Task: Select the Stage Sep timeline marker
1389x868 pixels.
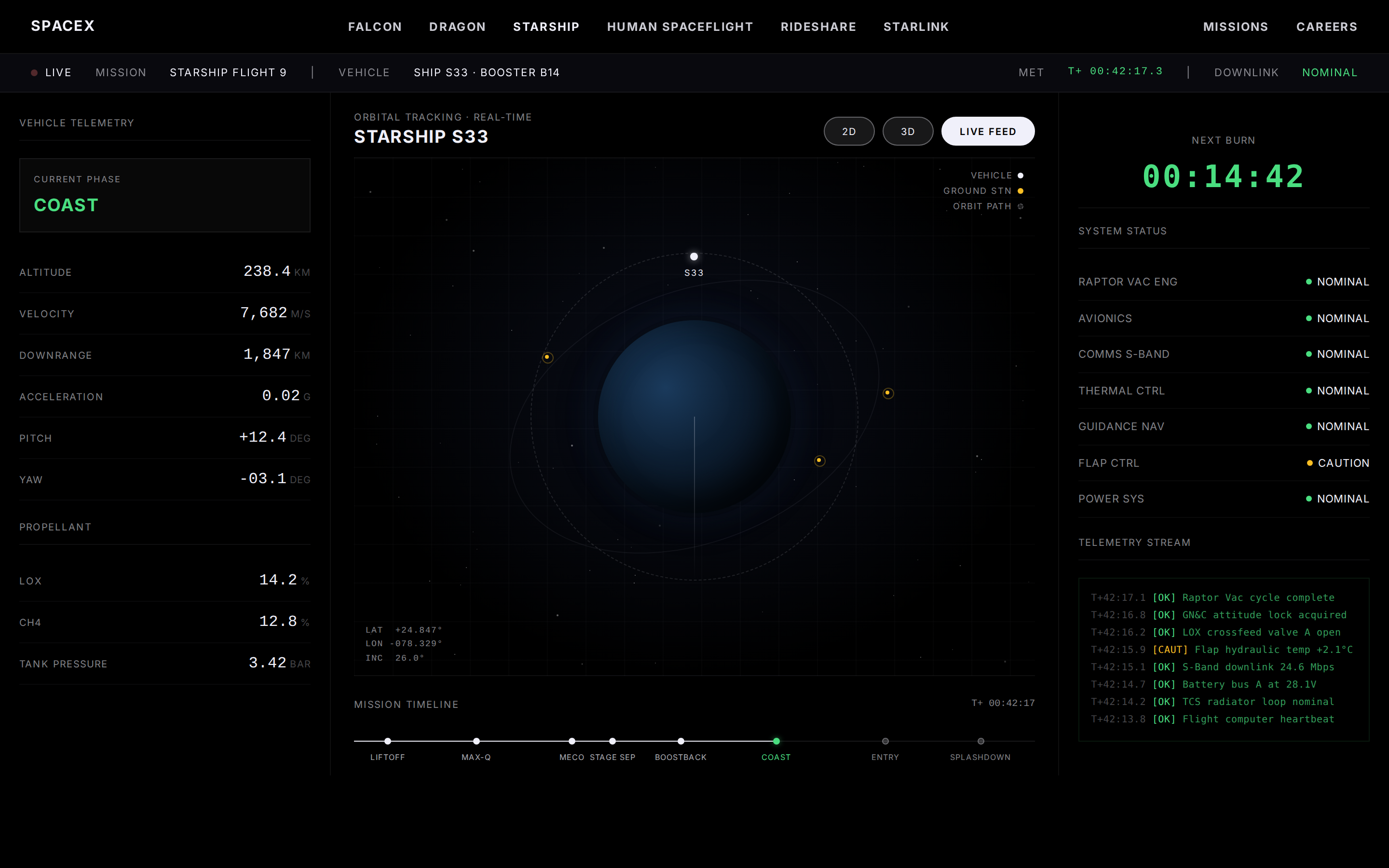Action: 613,741
